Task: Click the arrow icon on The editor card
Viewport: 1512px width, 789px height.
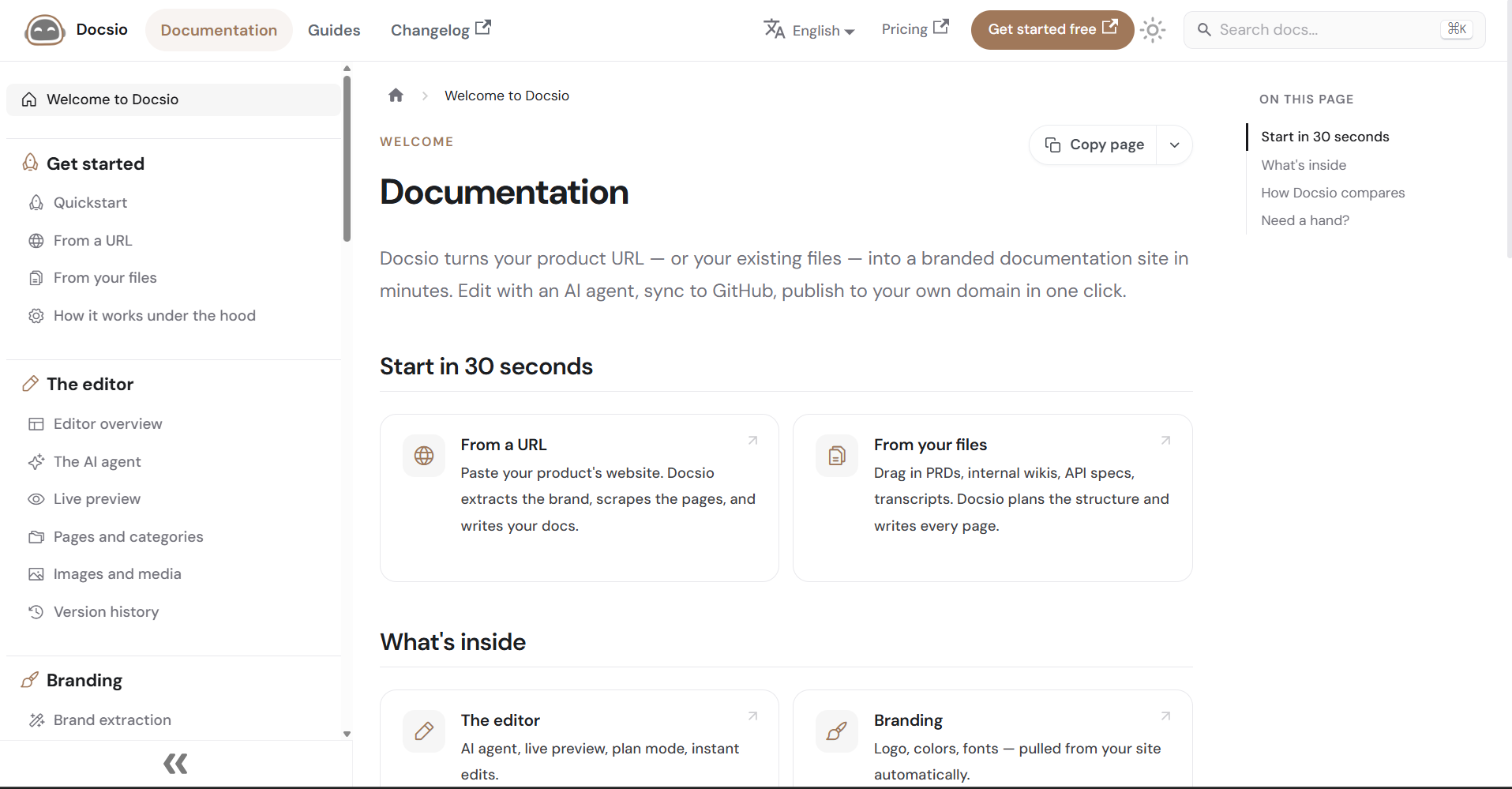Action: click(753, 716)
